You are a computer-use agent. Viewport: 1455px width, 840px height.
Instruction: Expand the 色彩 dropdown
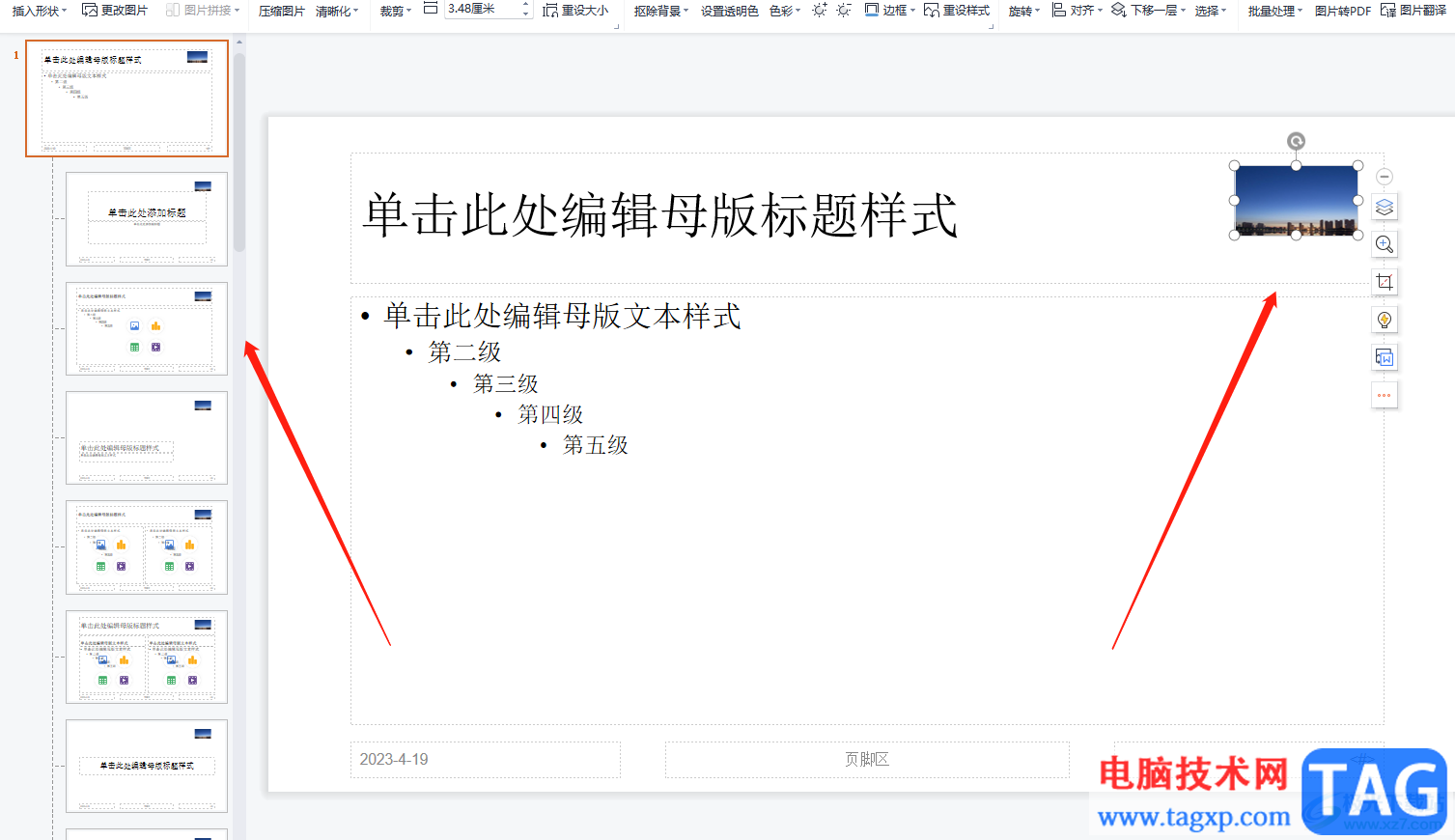point(785,11)
